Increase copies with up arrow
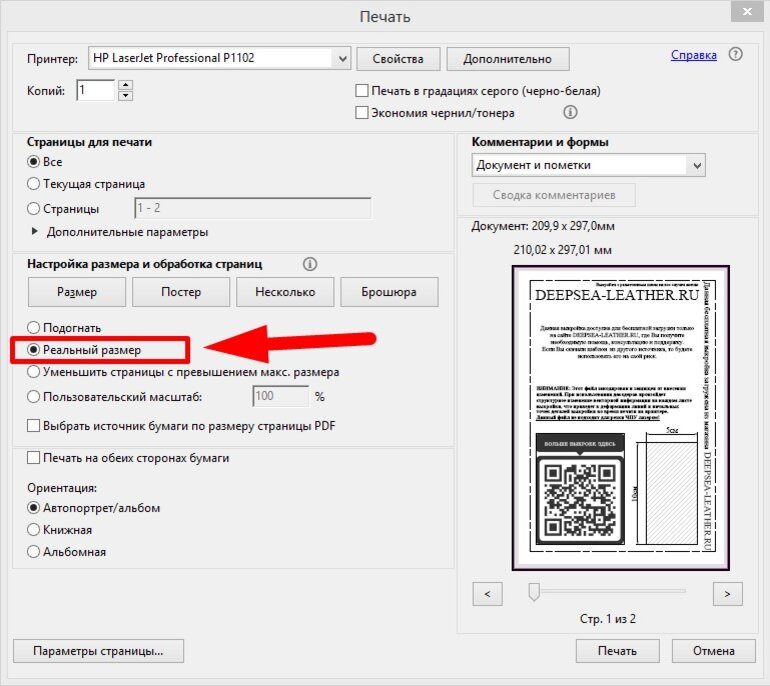Screen dimensions: 770x686 [x=126, y=84]
